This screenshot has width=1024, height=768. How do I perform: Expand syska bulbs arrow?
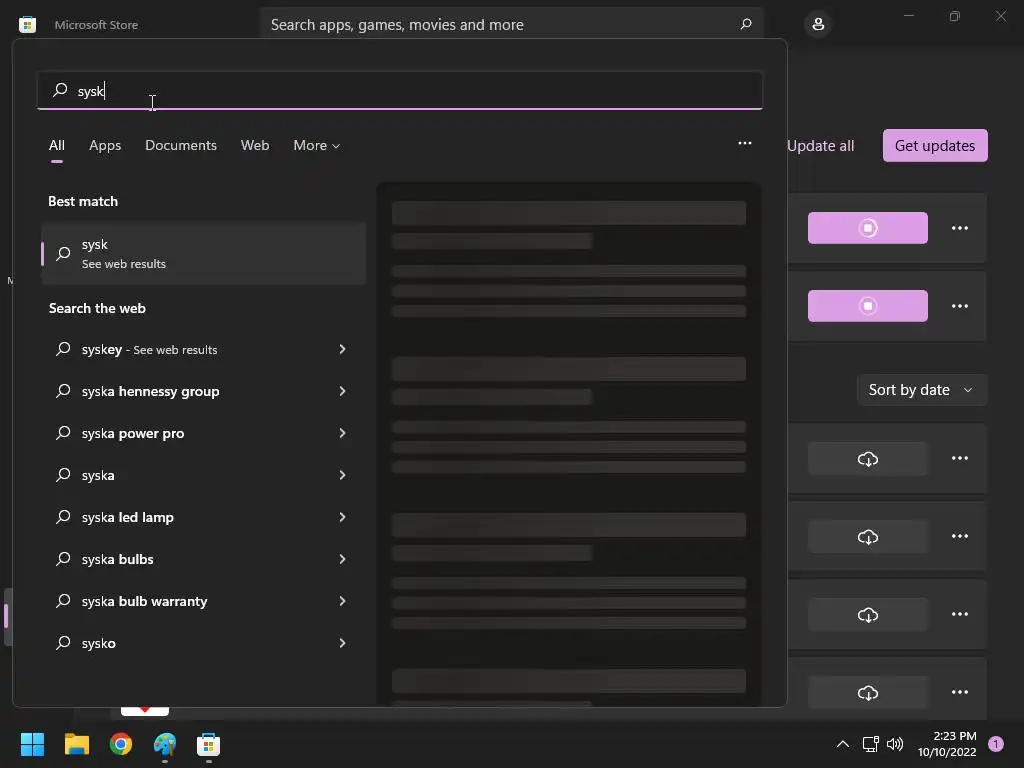(342, 559)
